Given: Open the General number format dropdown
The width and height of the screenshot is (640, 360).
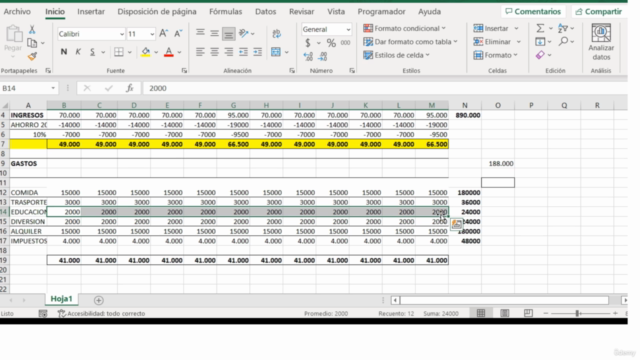Looking at the screenshot, I should click(348, 29).
